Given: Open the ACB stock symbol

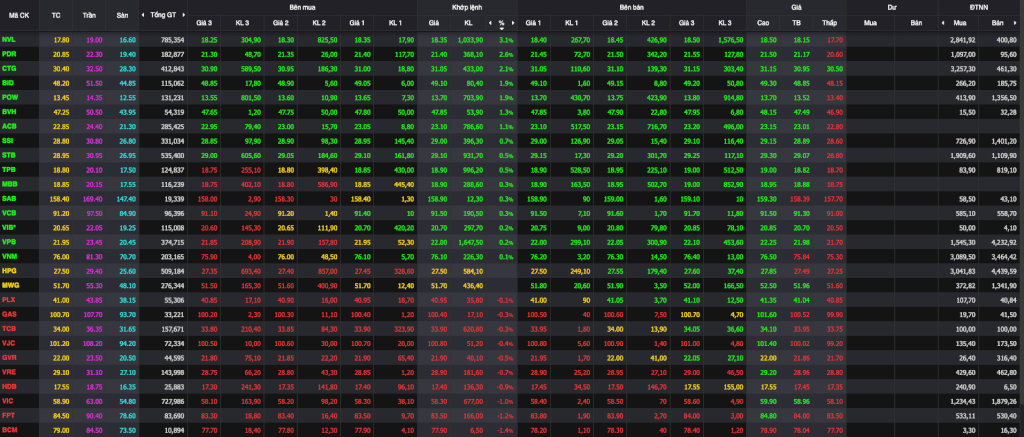Looking at the screenshot, I should [x=9, y=125].
